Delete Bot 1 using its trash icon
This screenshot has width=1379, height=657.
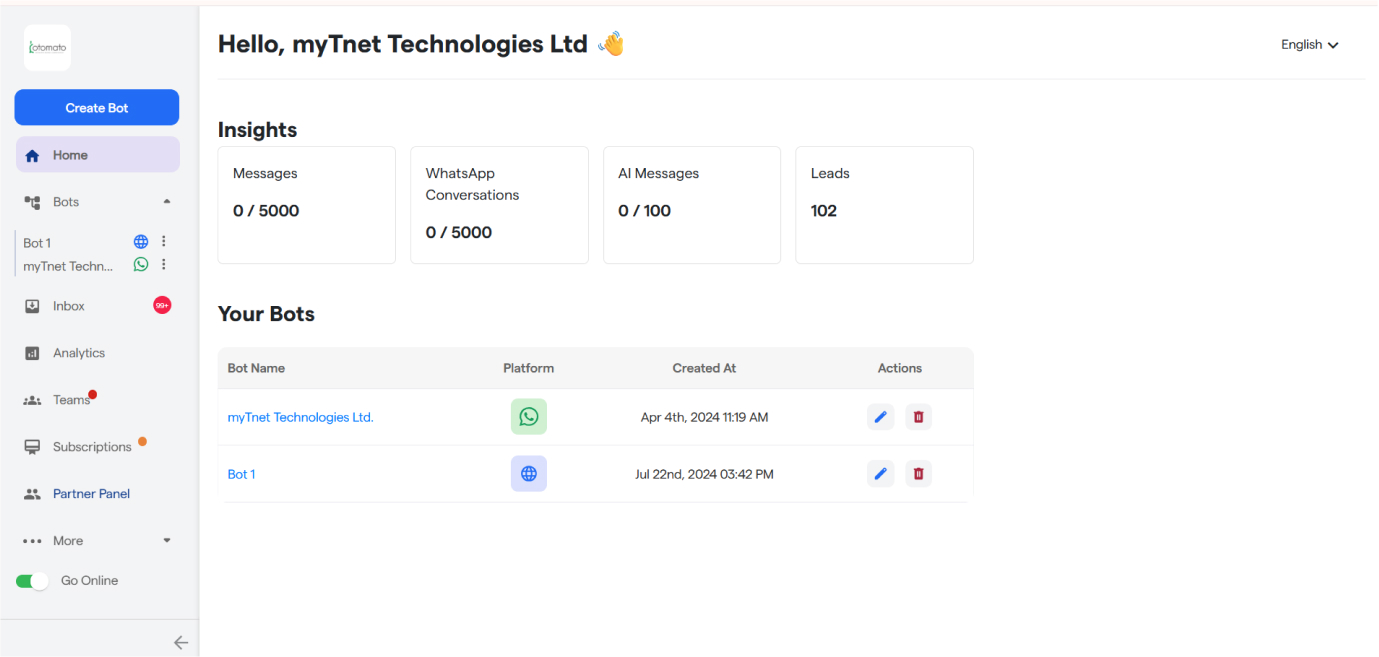click(918, 474)
